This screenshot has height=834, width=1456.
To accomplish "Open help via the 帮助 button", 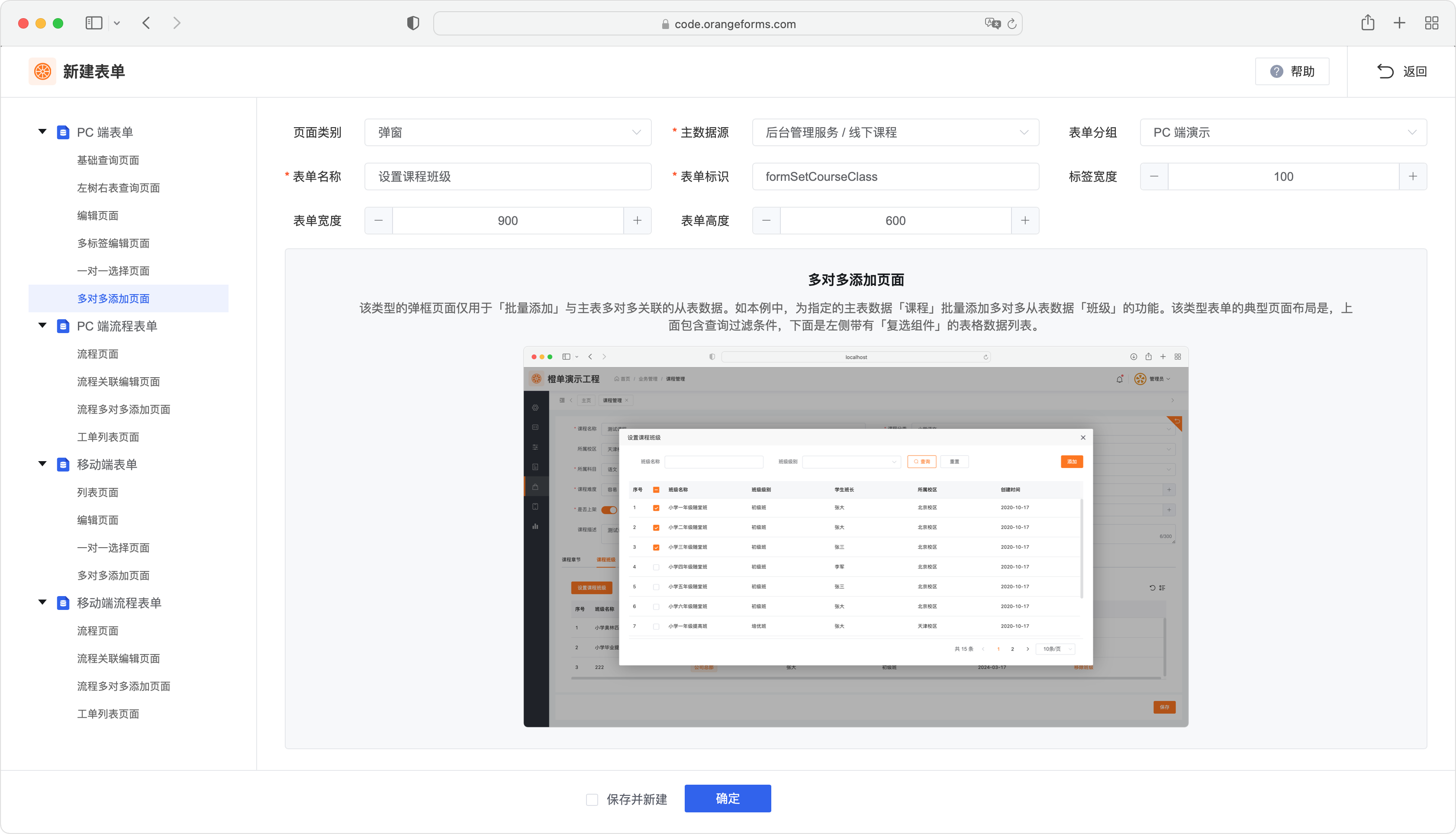I will (1292, 72).
